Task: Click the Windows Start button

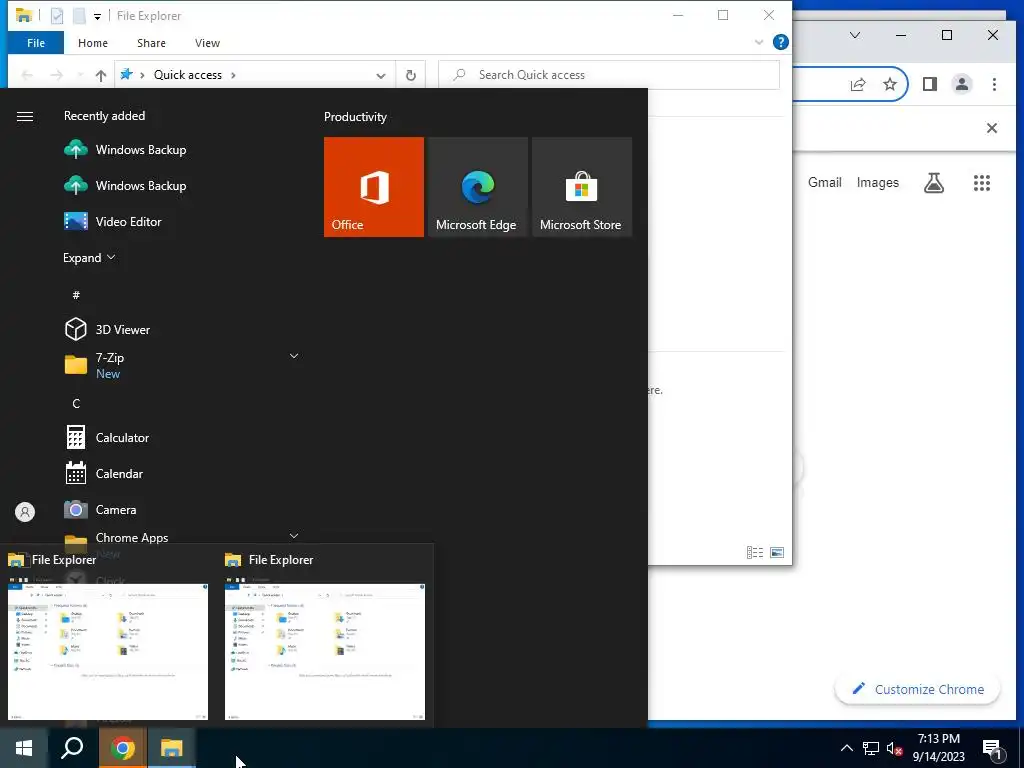Action: tap(24, 748)
